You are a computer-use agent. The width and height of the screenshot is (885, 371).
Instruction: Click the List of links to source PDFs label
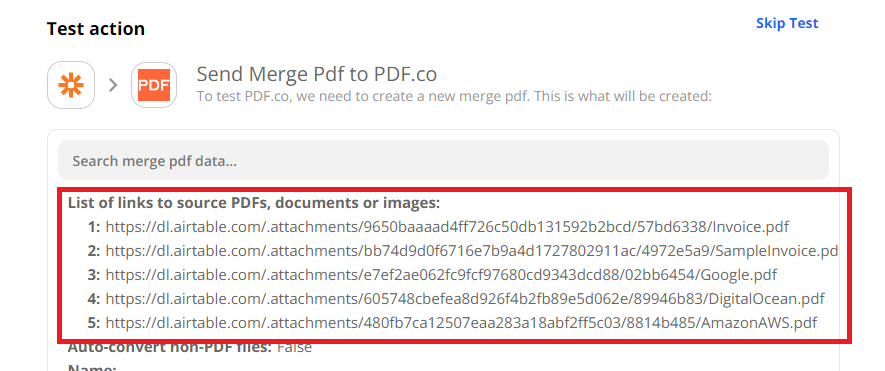[253, 203]
